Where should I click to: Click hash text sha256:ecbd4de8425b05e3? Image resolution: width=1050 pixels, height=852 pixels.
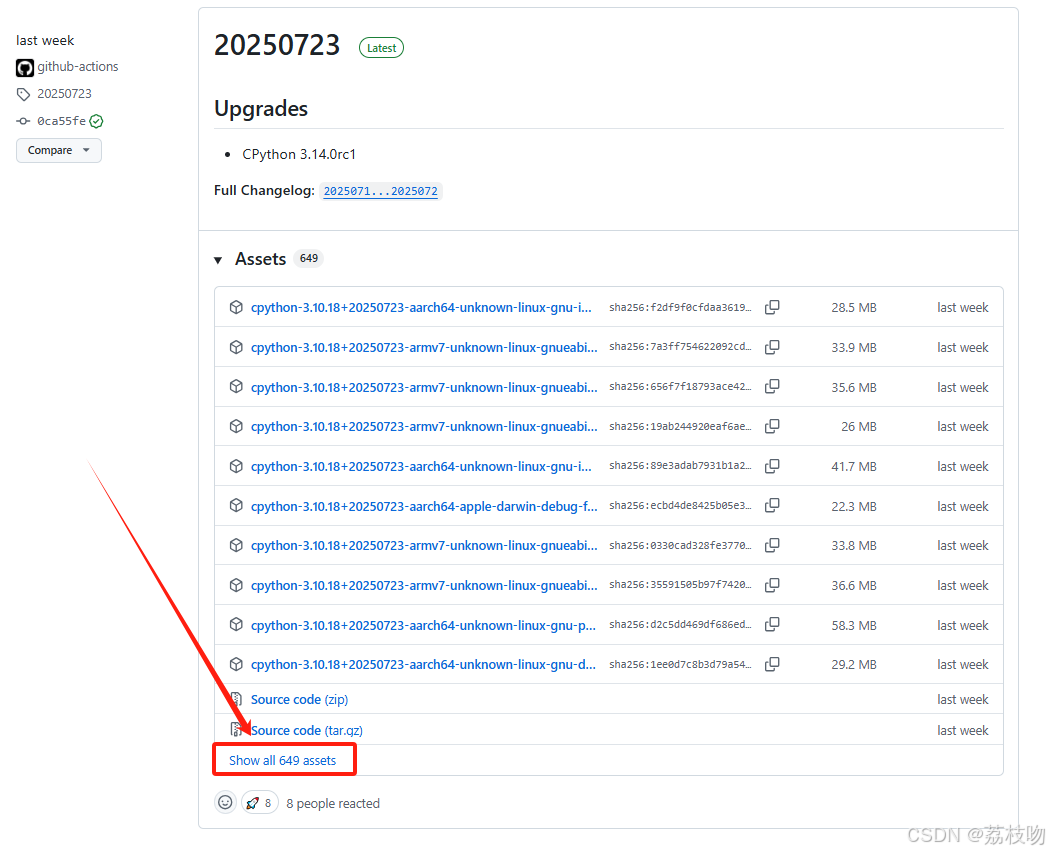point(680,506)
